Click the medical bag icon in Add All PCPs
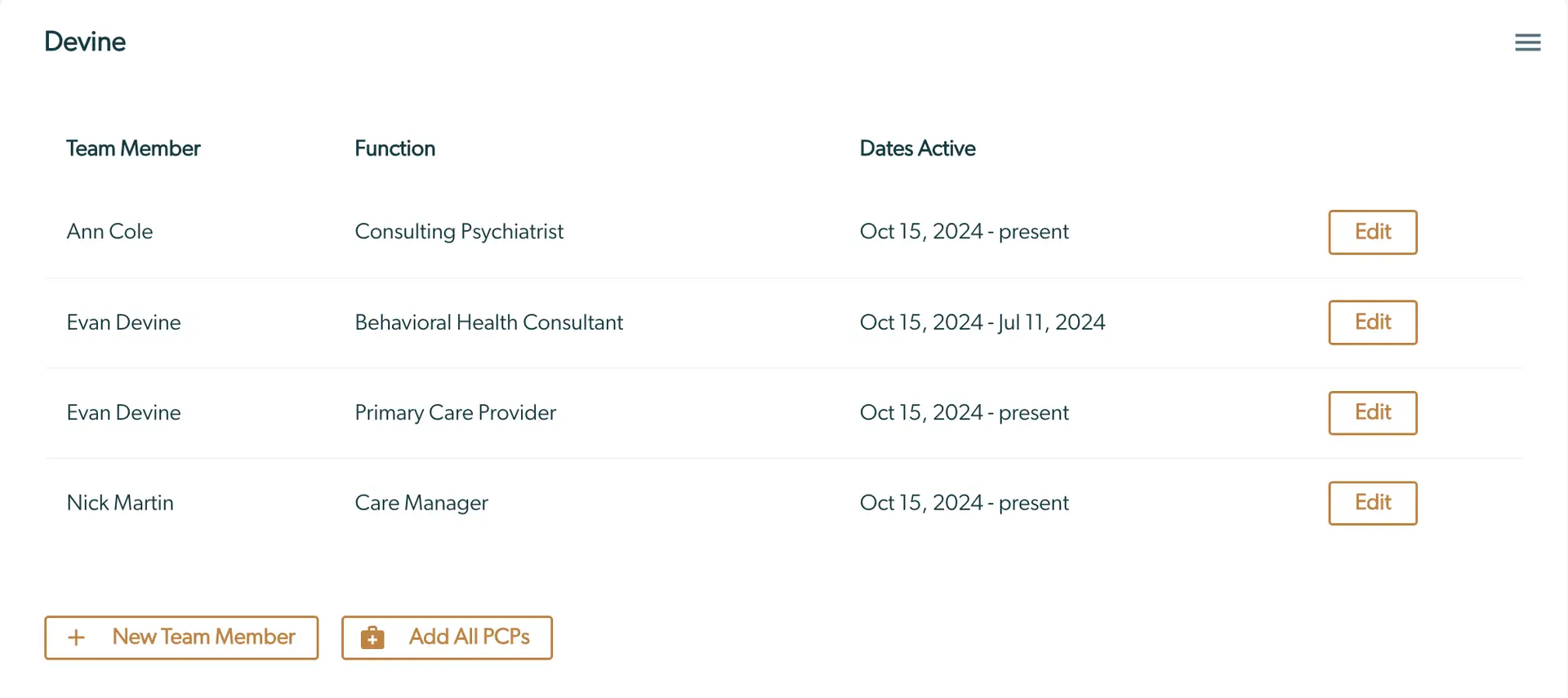This screenshot has width=1568, height=698. pos(372,638)
